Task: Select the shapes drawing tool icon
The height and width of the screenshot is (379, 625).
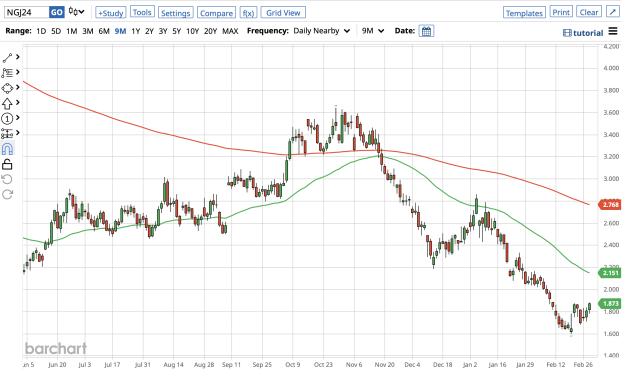Action: tap(7, 88)
